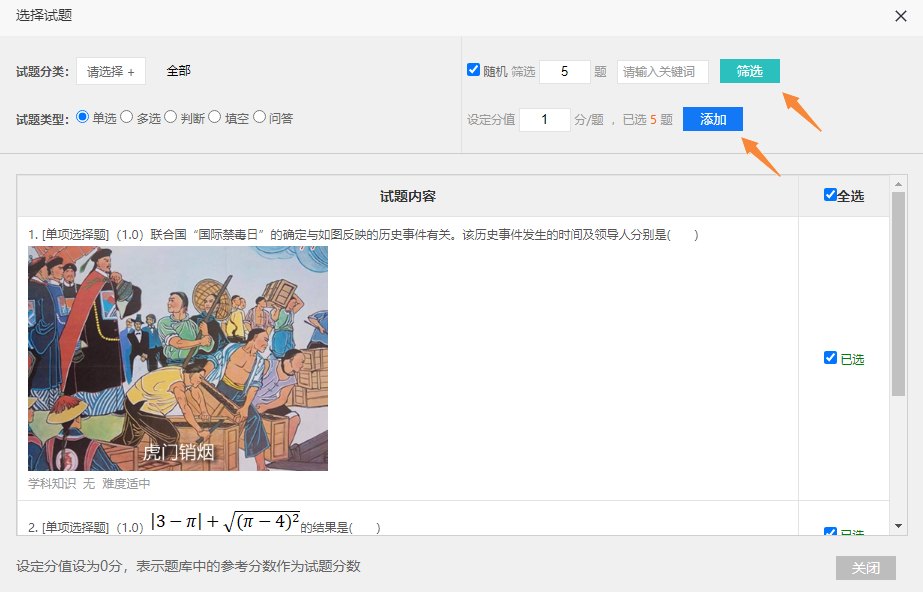Select the 问答 question type
The height and width of the screenshot is (592, 923).
[259, 117]
